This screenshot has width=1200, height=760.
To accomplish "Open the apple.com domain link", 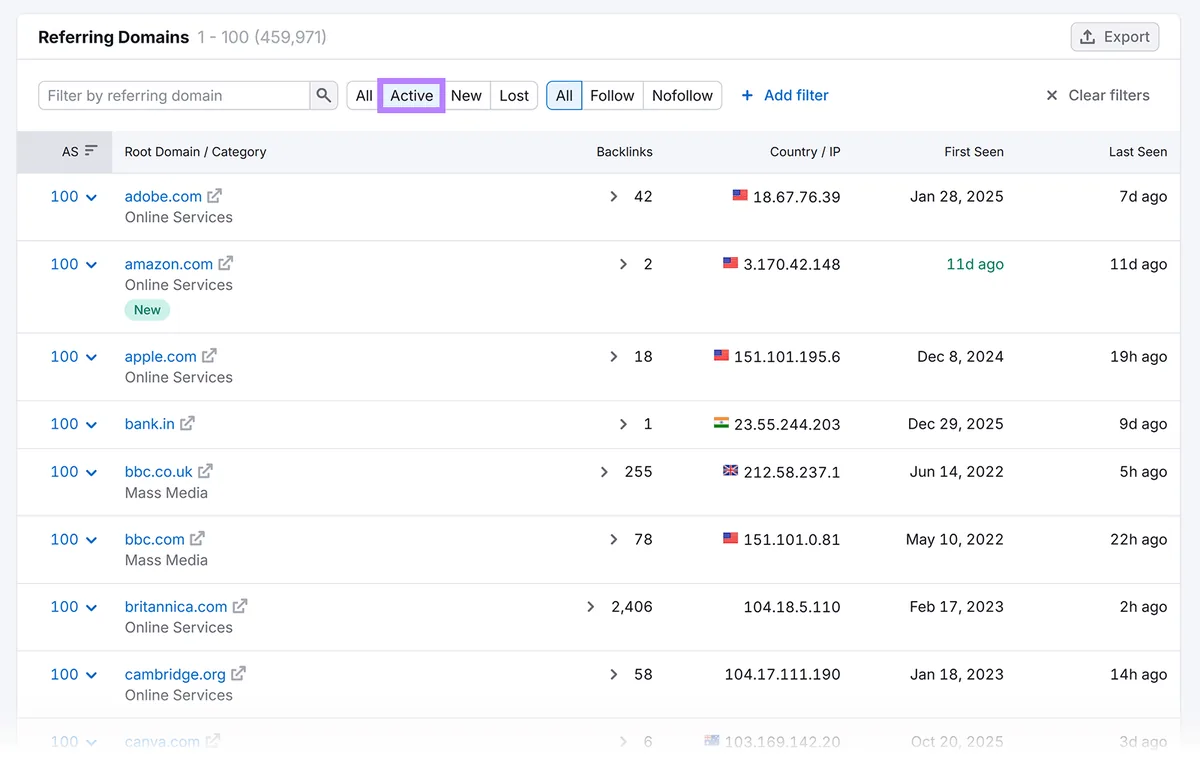I will pyautogui.click(x=161, y=356).
